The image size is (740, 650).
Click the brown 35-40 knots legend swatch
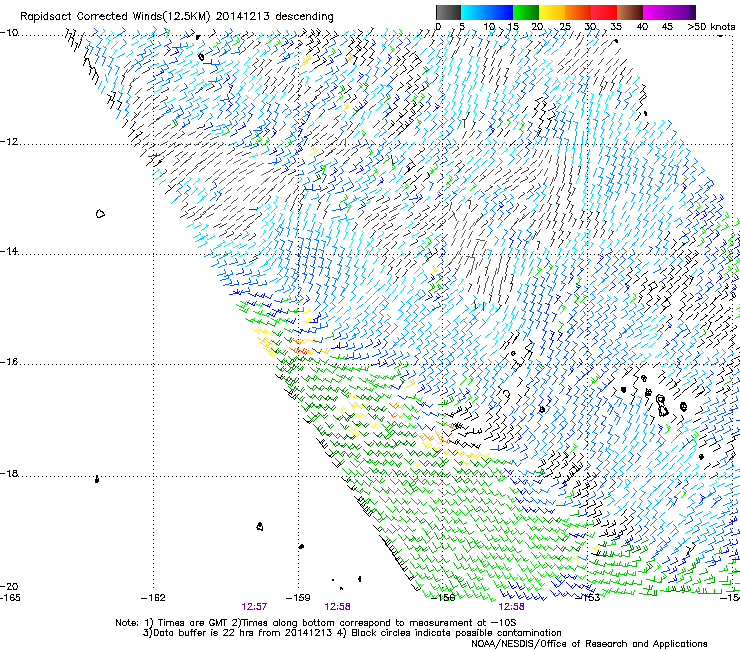pos(630,12)
